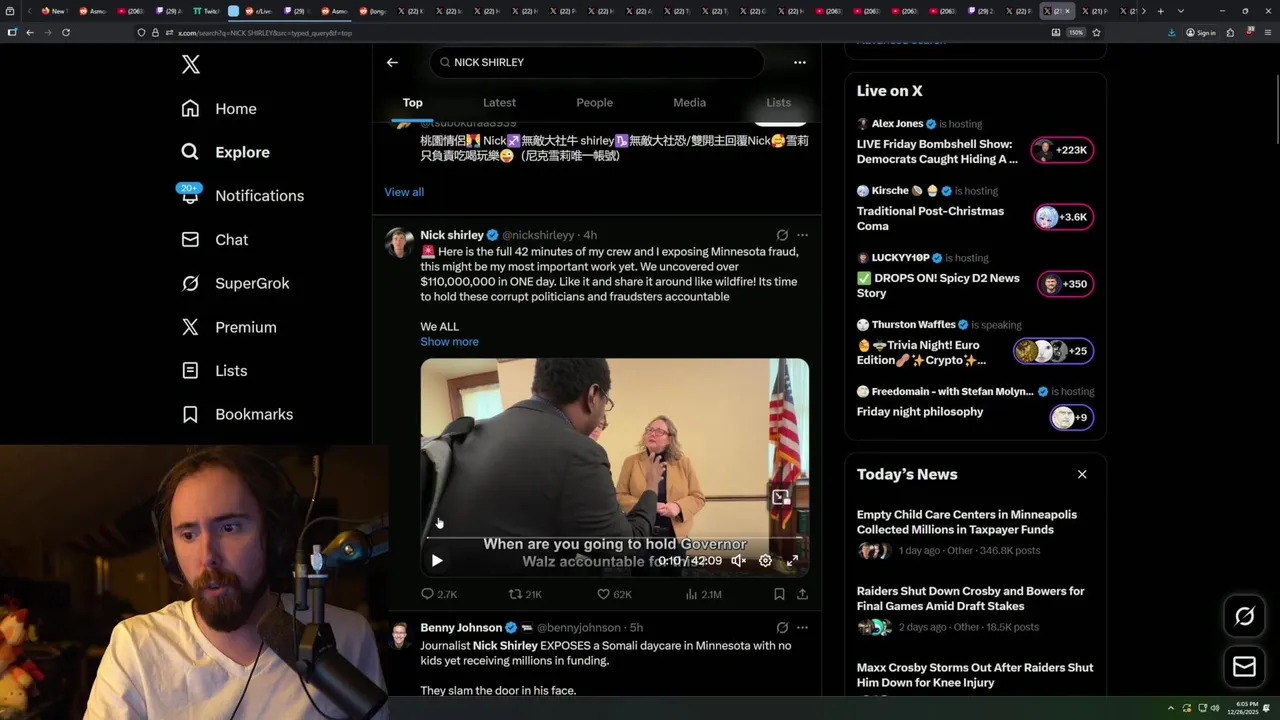The width and height of the screenshot is (1280, 720).
Task: Open a new browser tab
Action: tap(1160, 11)
